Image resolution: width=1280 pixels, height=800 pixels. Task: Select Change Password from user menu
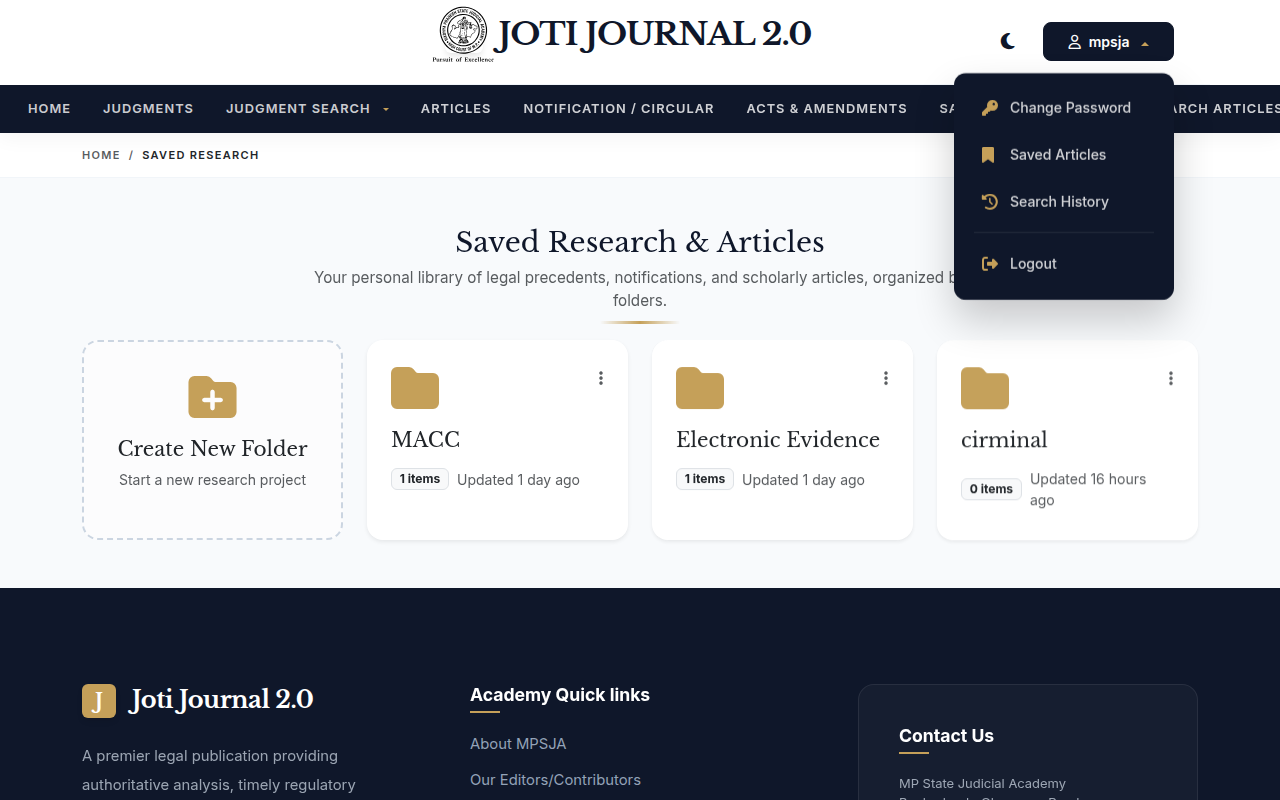(x=1064, y=108)
